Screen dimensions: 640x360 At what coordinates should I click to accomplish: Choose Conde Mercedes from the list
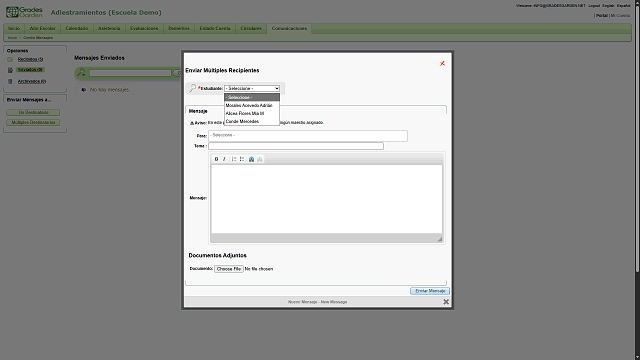pos(252,122)
